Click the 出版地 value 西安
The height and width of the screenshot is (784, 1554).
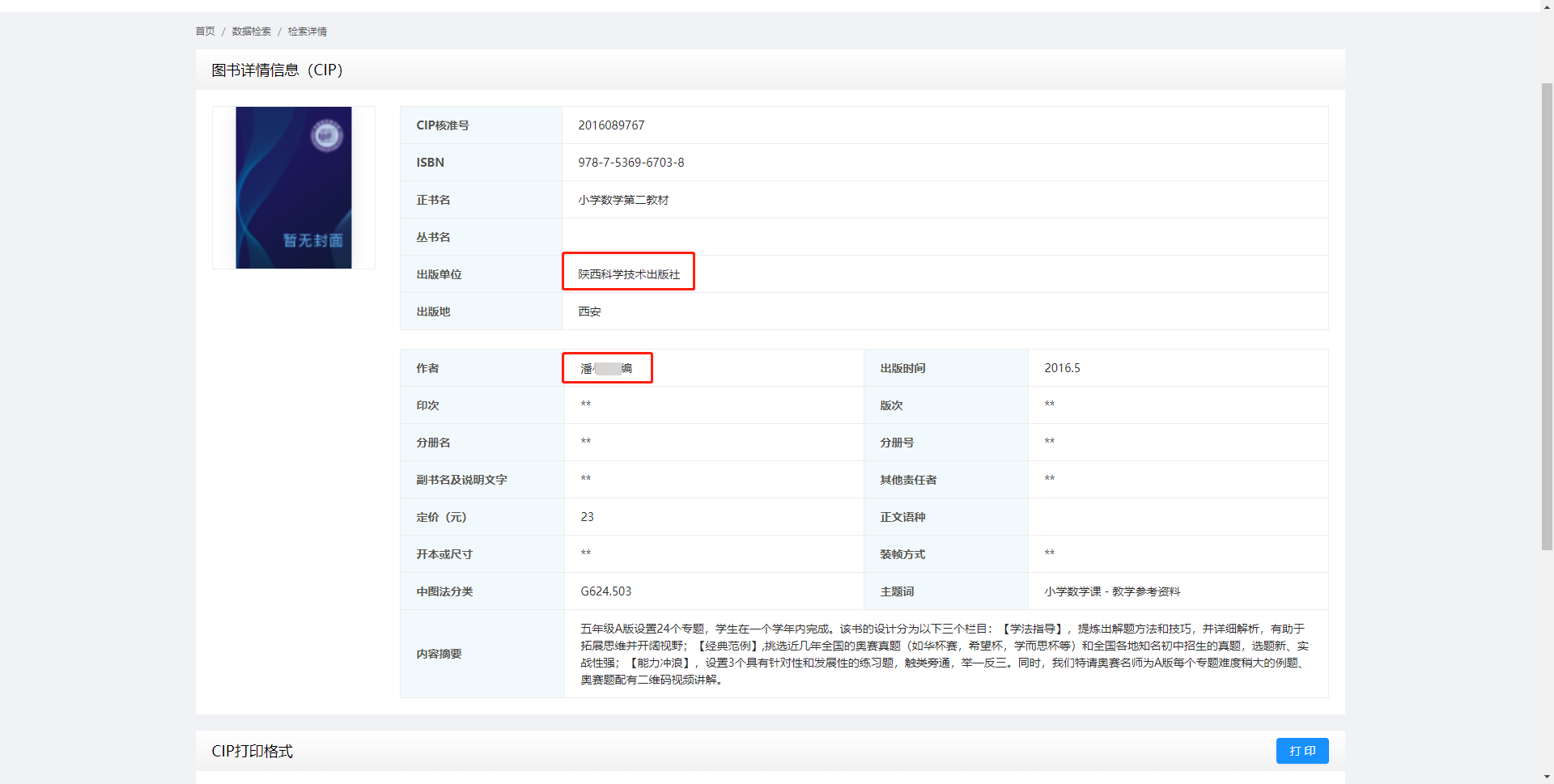588,311
